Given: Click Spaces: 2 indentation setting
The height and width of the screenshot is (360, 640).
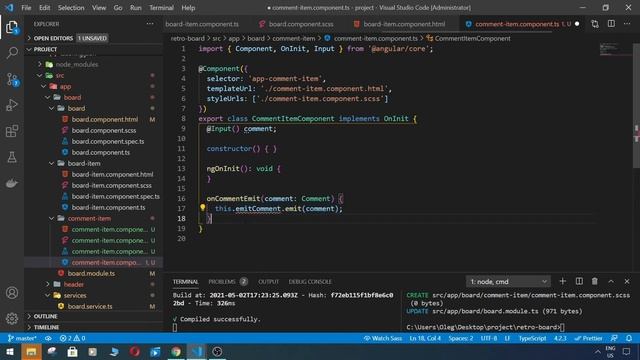Looking at the screenshot, I should point(461,338).
